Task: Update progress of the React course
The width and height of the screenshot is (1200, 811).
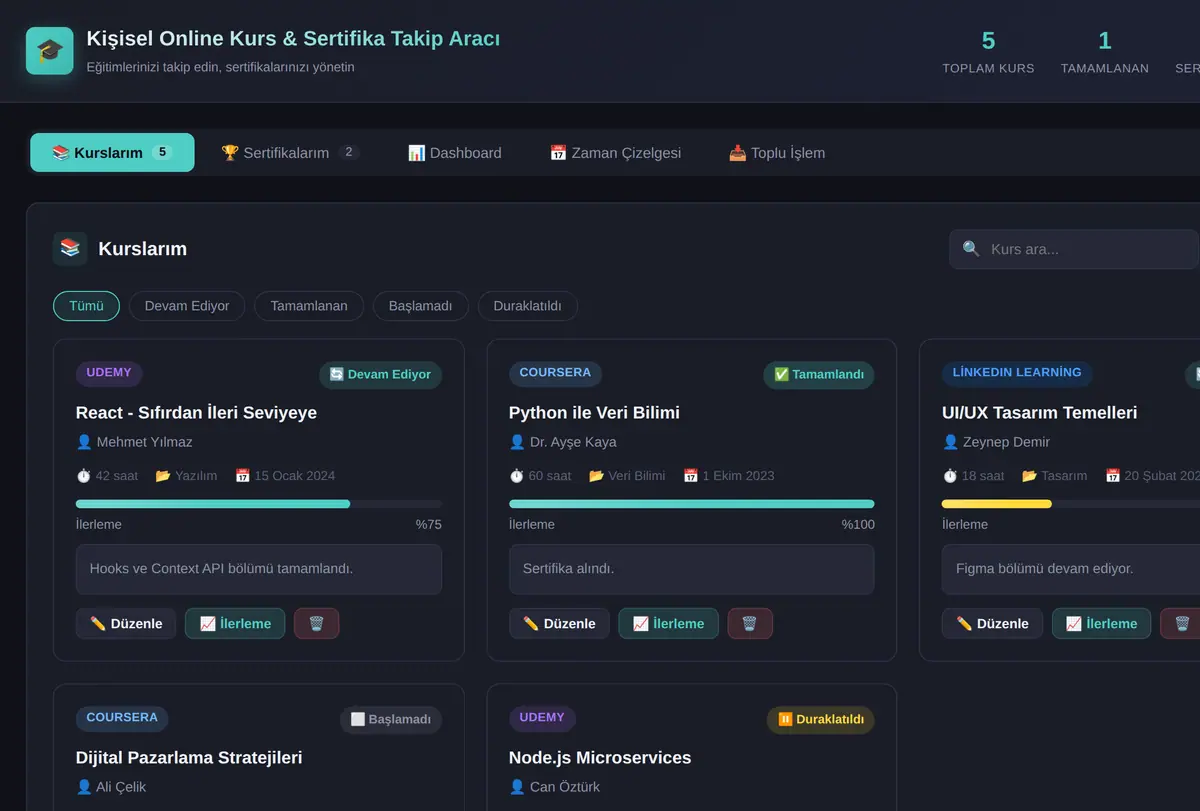Action: pos(235,624)
